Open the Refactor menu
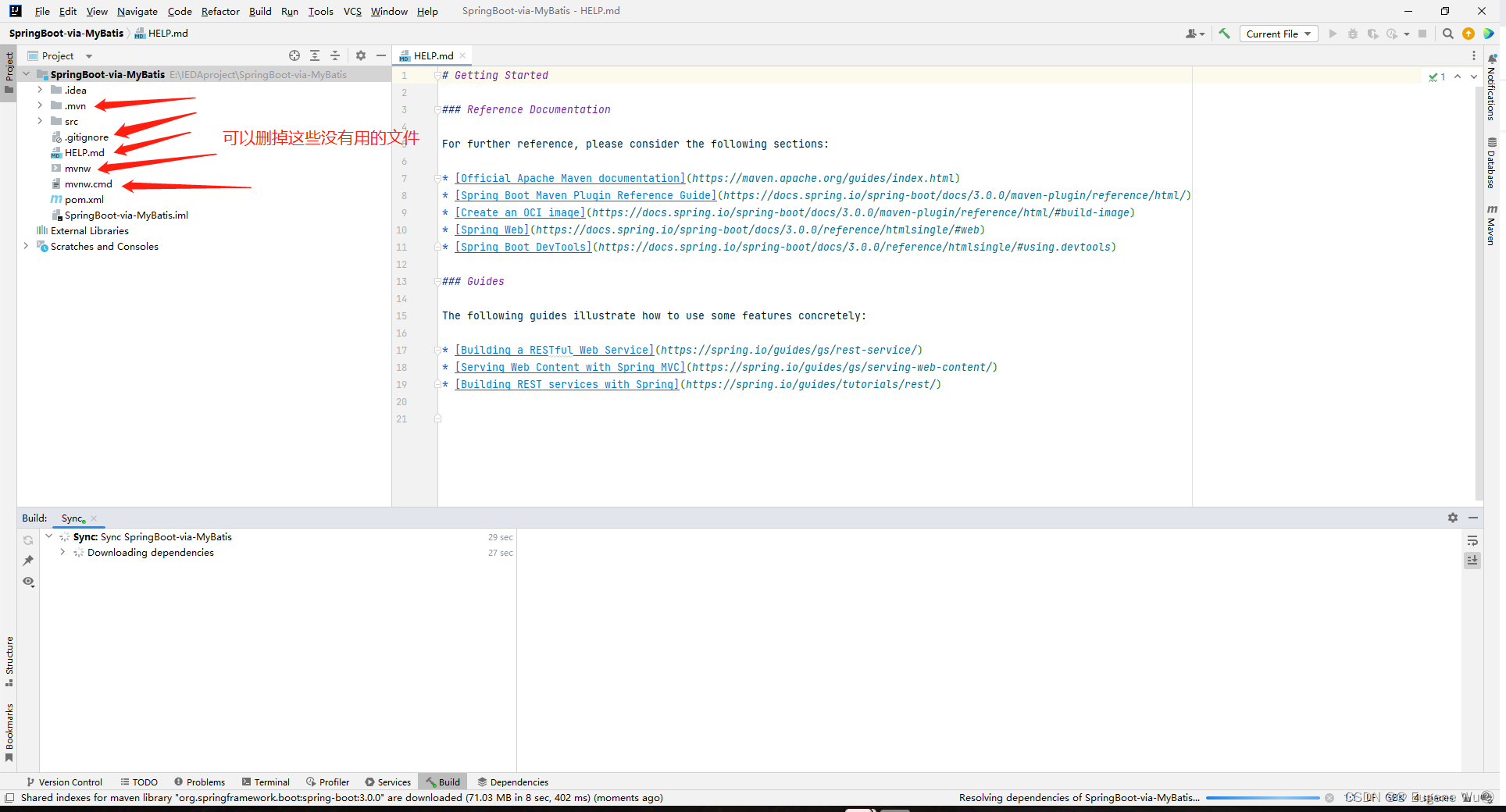The image size is (1506, 812). pyautogui.click(x=220, y=11)
